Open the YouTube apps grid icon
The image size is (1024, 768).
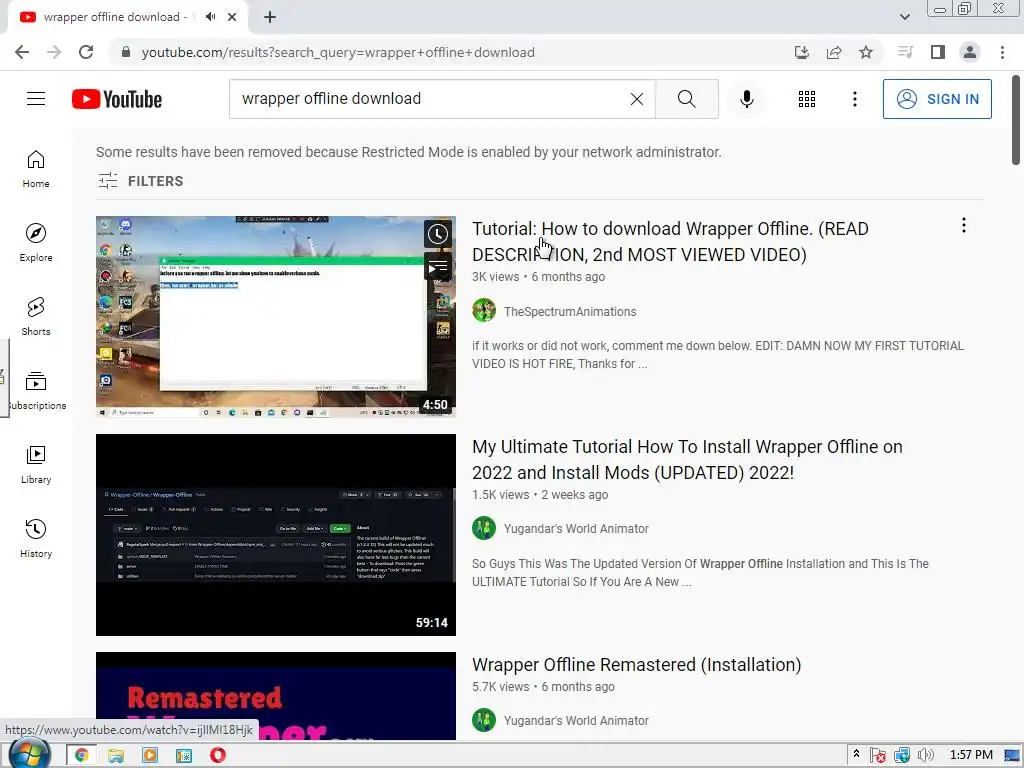807,99
